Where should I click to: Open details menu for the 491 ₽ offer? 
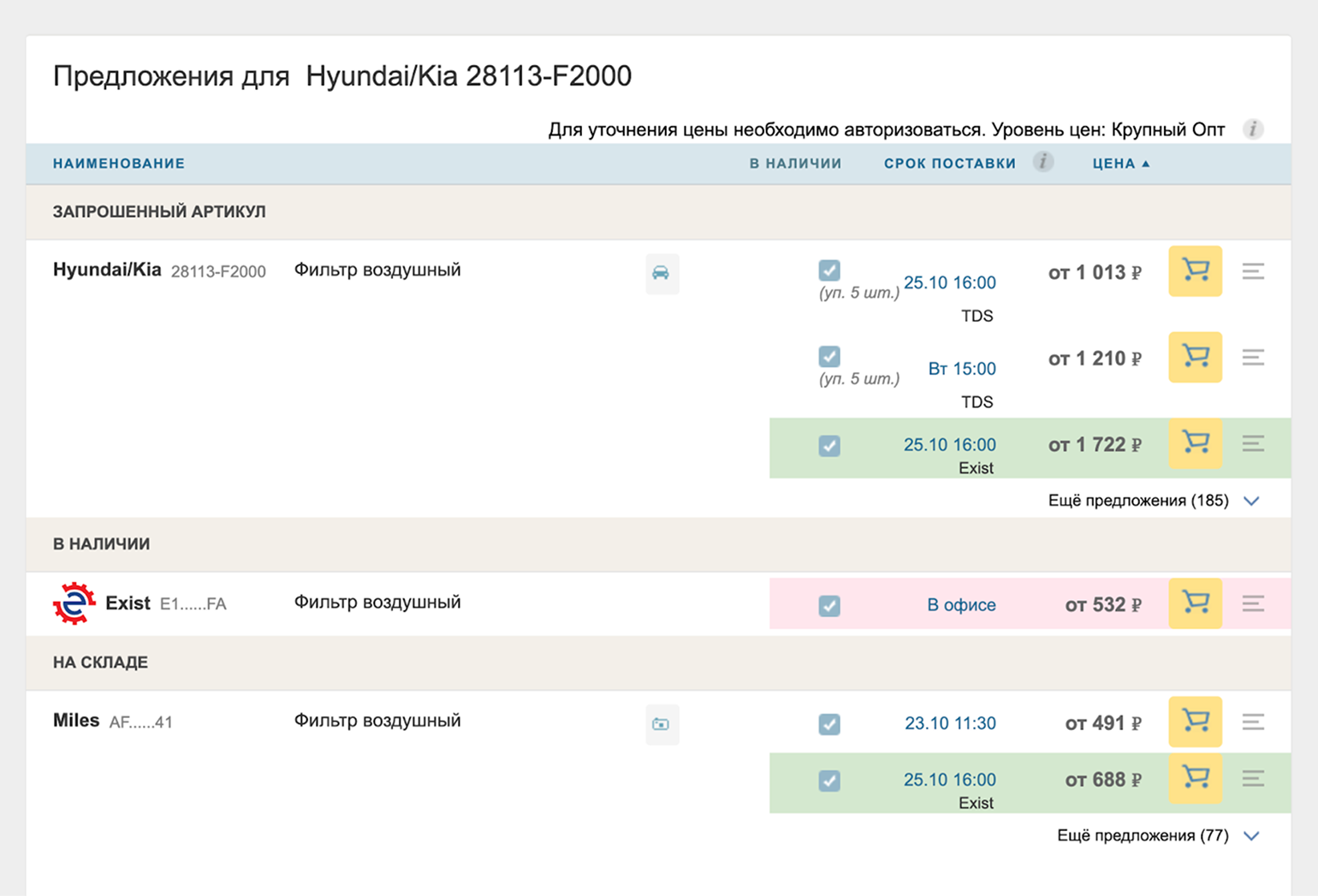[1253, 721]
